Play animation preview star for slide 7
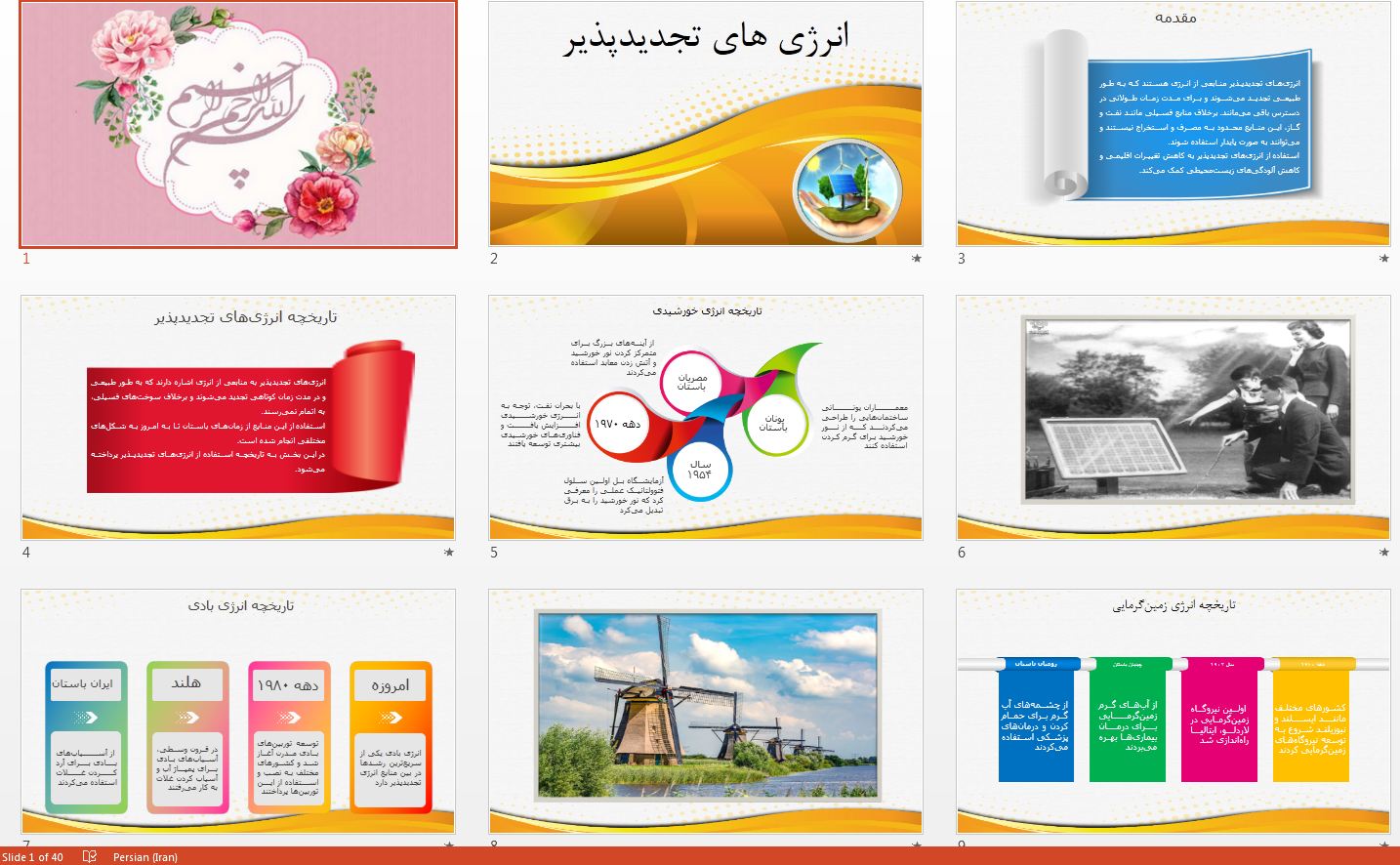Viewport: 1400px width, 865px height. [x=448, y=845]
